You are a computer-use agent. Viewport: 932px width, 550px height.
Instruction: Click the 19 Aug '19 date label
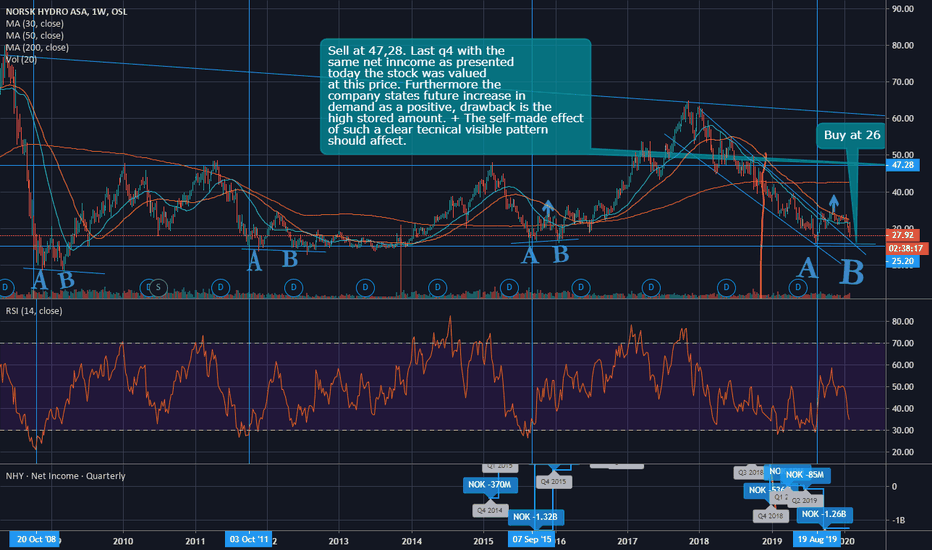(x=818, y=539)
